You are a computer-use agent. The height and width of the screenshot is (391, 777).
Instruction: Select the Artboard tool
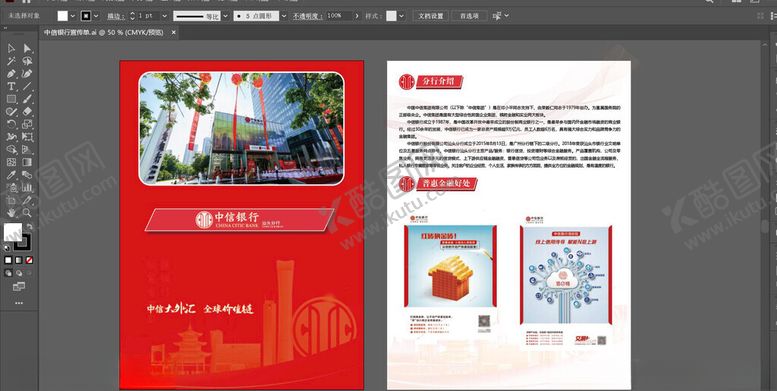(x=11, y=201)
